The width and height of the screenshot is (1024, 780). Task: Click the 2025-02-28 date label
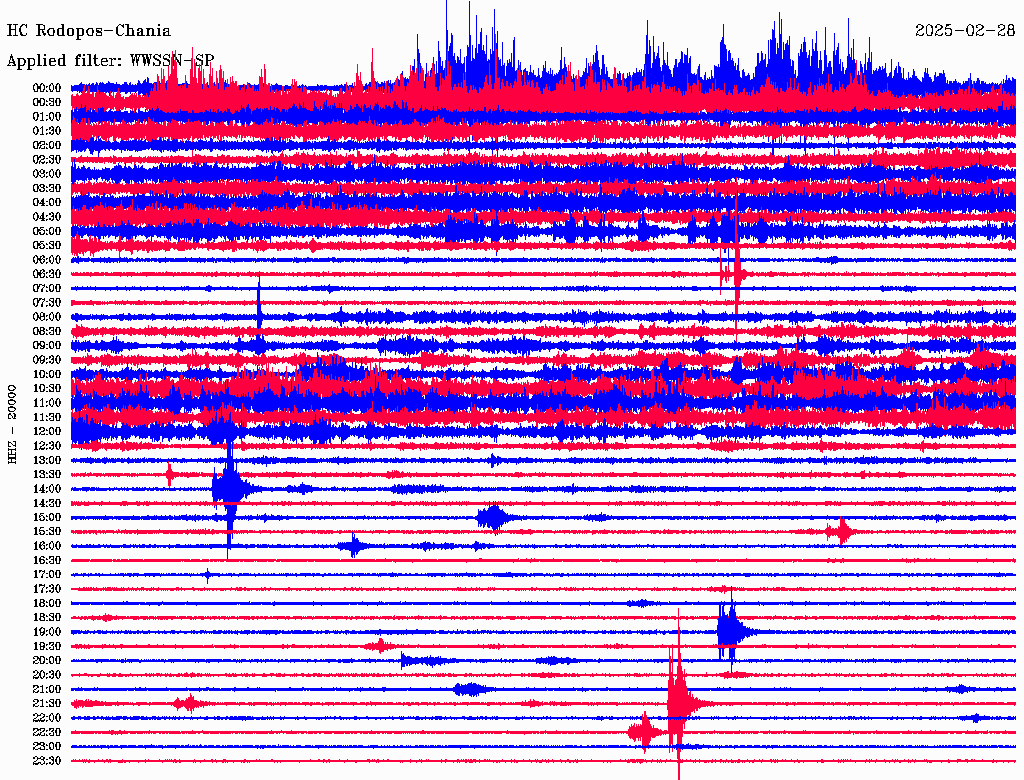(x=964, y=31)
